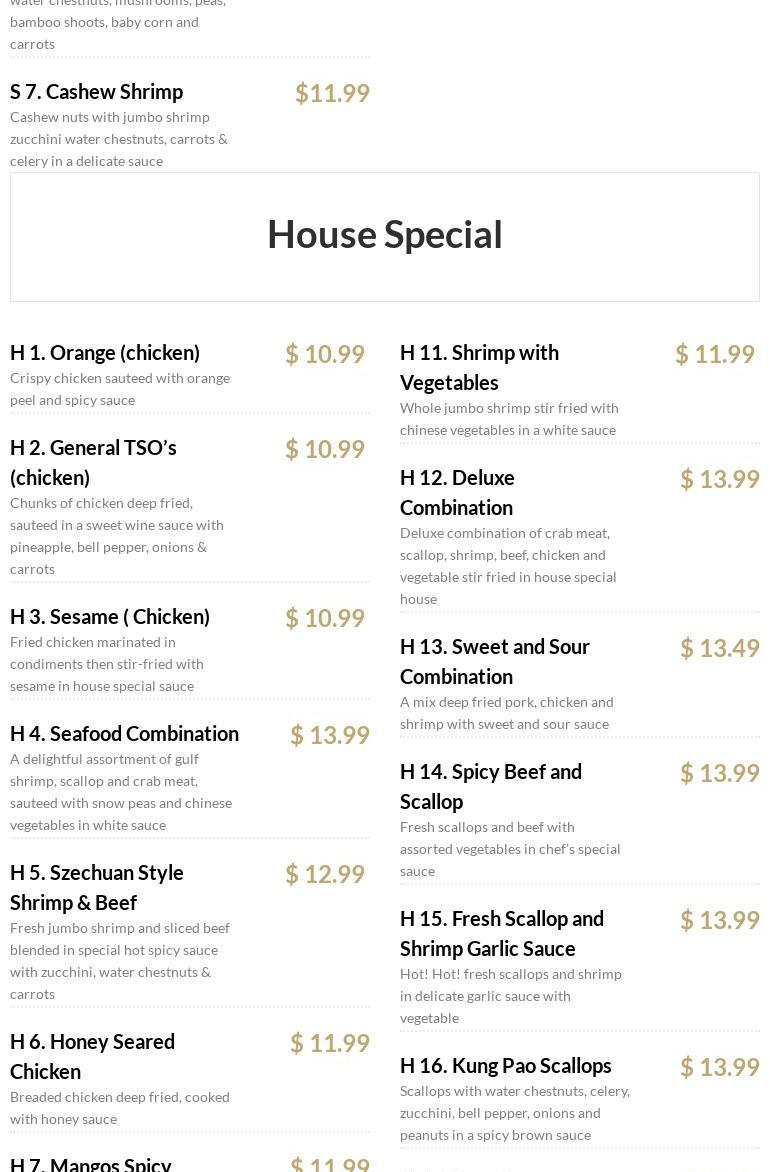Click the Kung Pao Scallops description

pyautogui.click(x=514, y=1113)
